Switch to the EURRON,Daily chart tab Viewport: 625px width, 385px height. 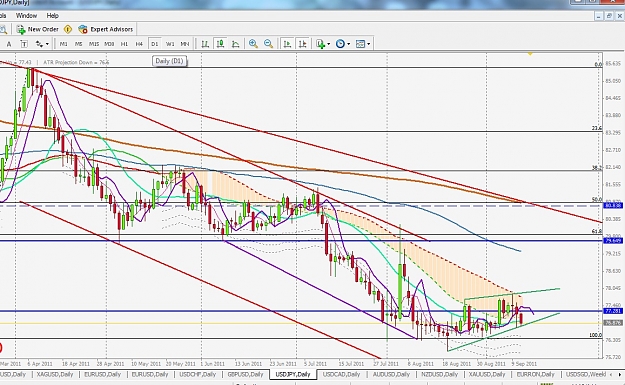coord(535,375)
